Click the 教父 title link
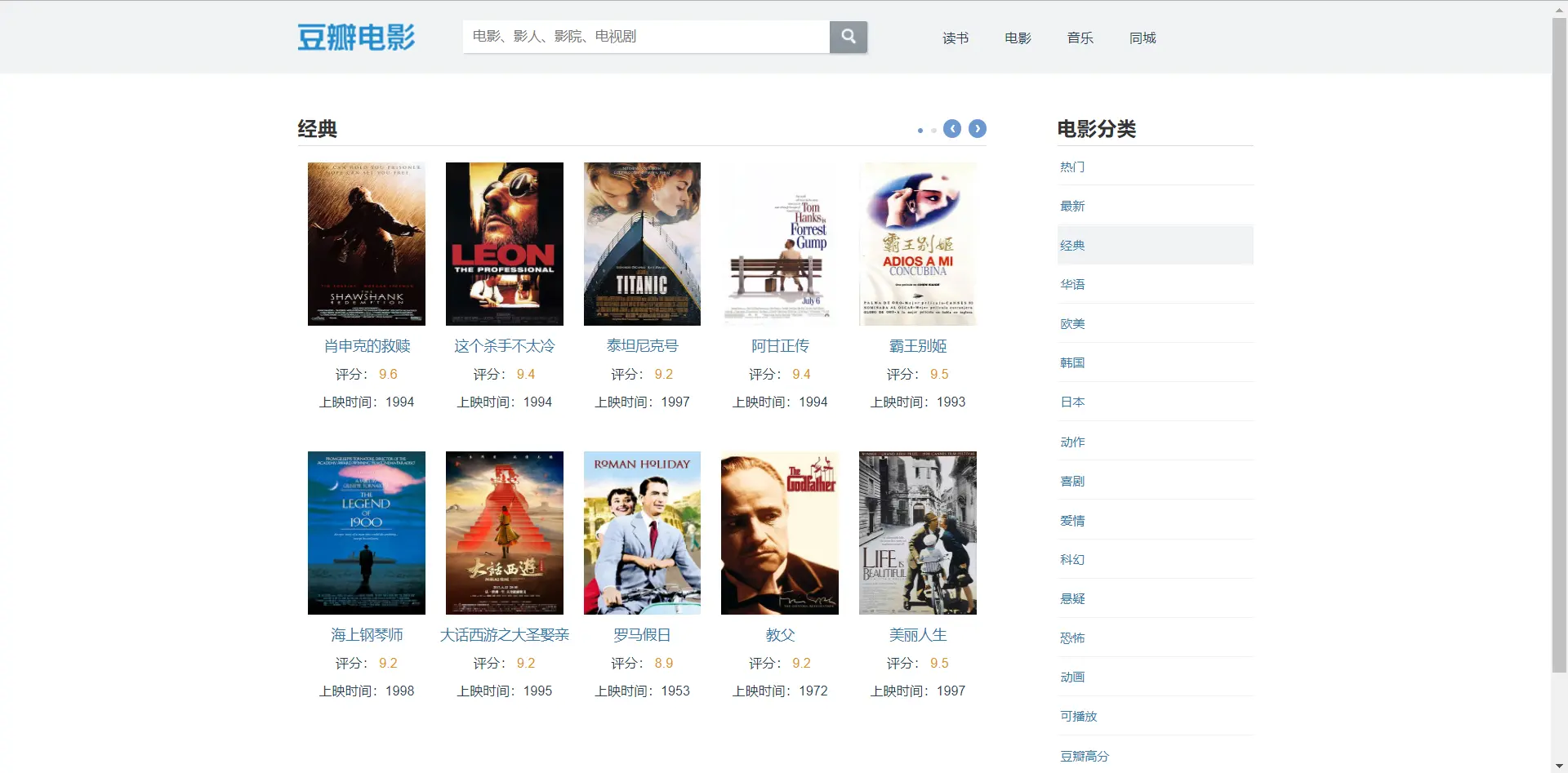 (x=780, y=635)
